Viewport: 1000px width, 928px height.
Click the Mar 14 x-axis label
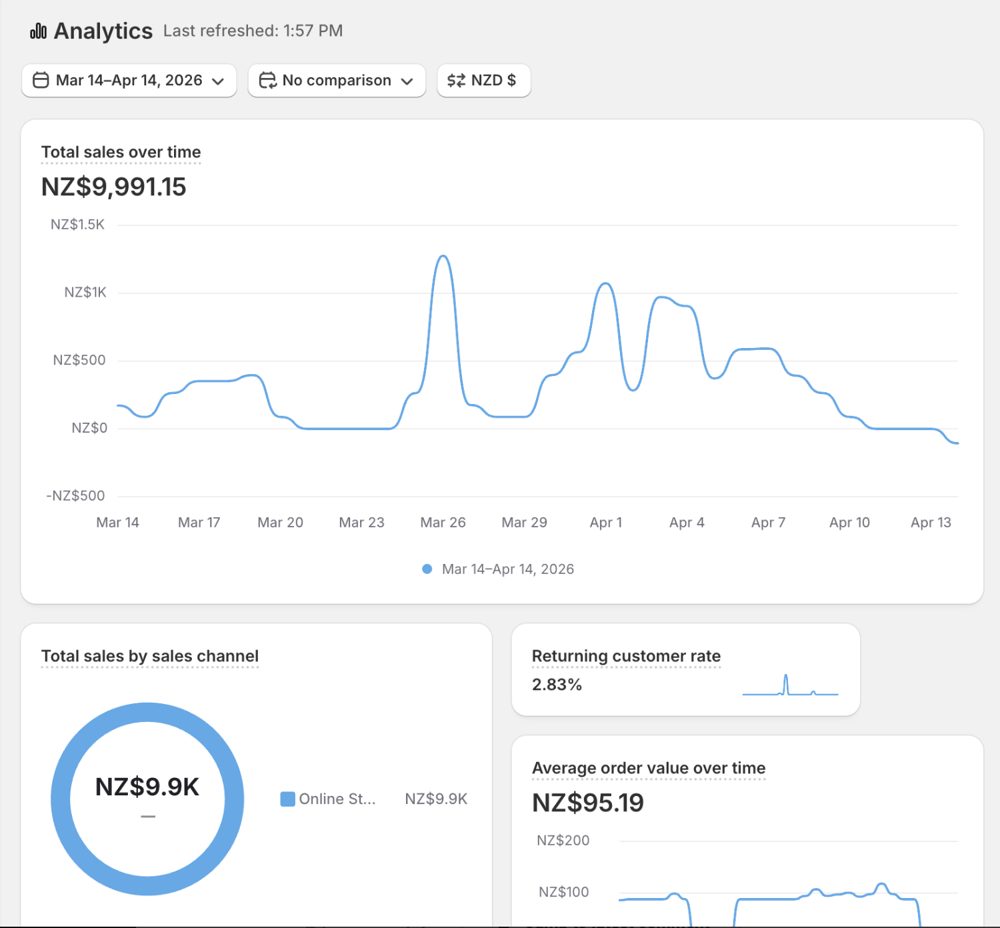(117, 522)
